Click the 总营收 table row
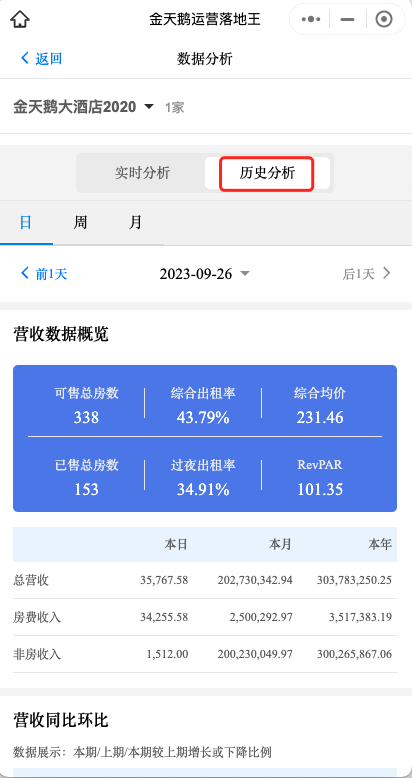This screenshot has height=778, width=412. [205, 580]
